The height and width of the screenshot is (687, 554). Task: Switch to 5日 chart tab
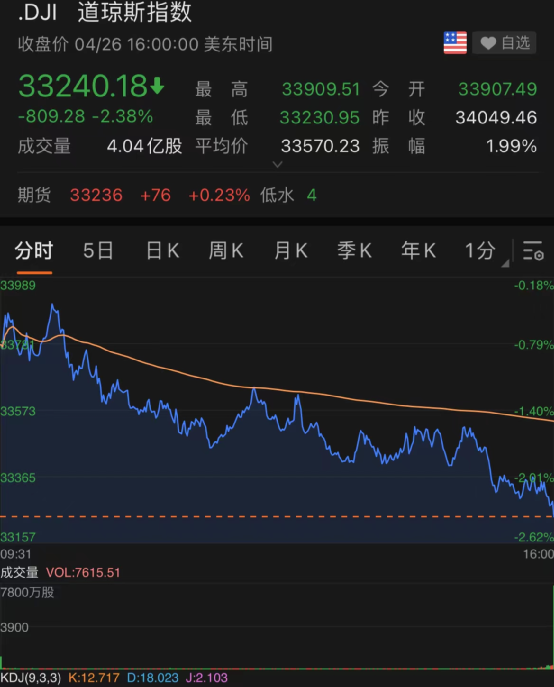pyautogui.click(x=98, y=251)
